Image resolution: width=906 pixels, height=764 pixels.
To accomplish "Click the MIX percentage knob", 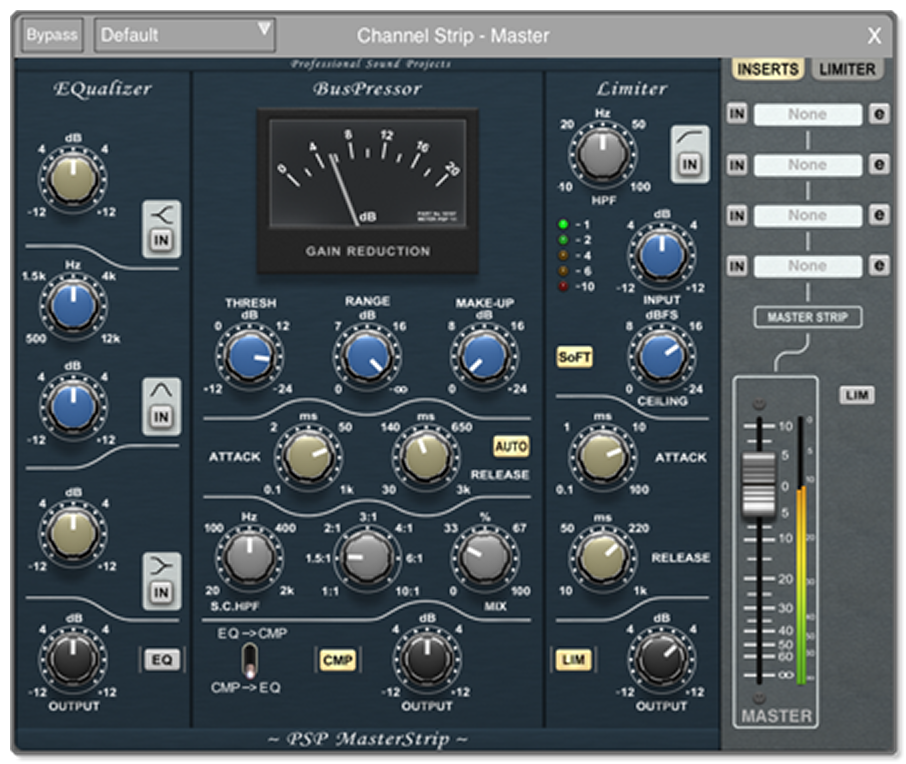I will pos(484,558).
